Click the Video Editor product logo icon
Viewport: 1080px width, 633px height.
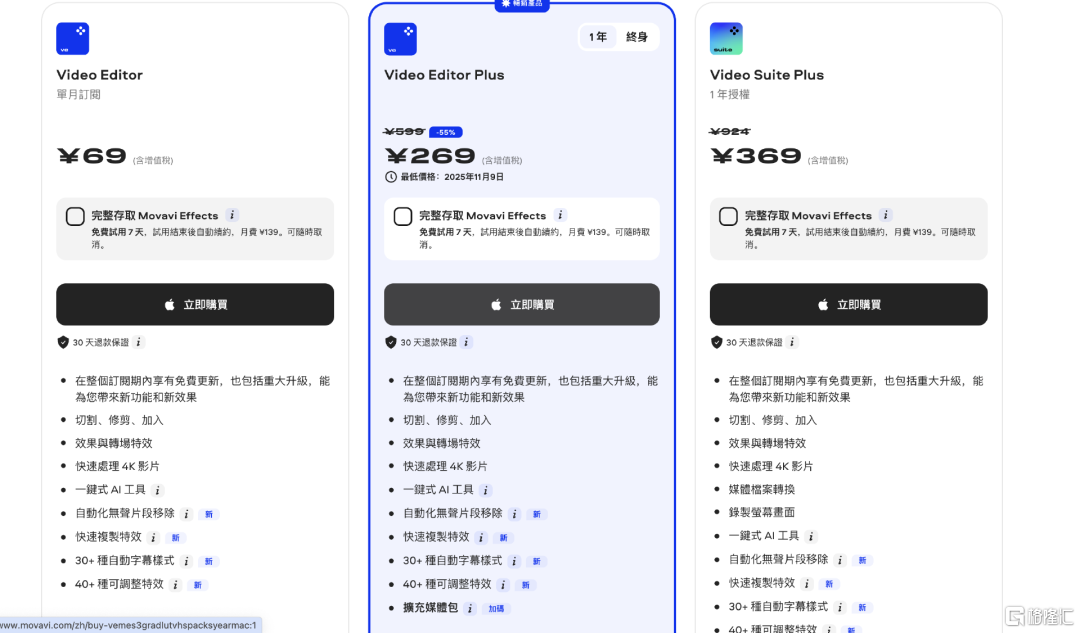coord(73,39)
